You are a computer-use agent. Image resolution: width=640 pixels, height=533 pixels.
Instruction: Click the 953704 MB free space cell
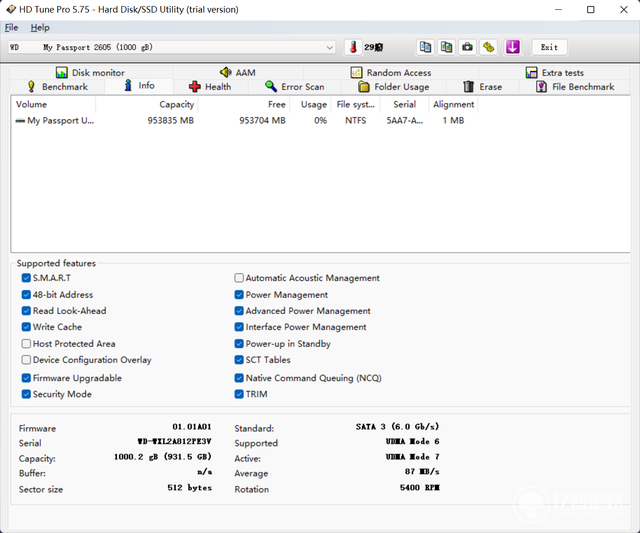262,121
